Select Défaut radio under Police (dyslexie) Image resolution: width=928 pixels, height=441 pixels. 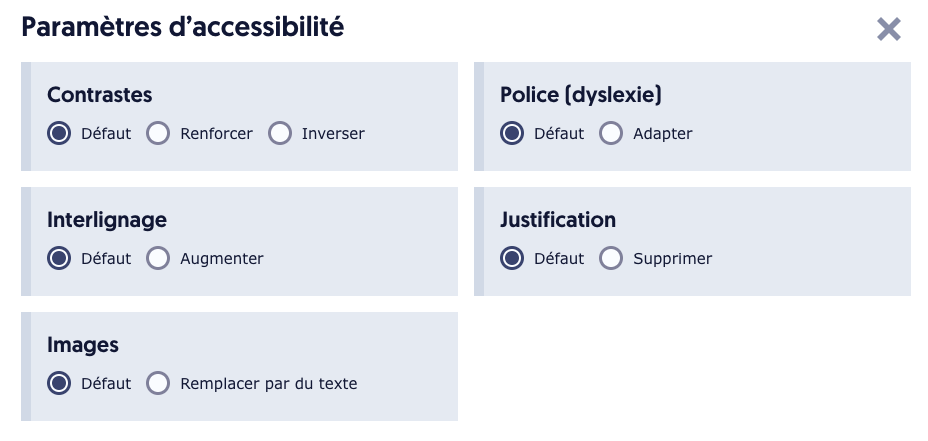pyautogui.click(x=512, y=133)
